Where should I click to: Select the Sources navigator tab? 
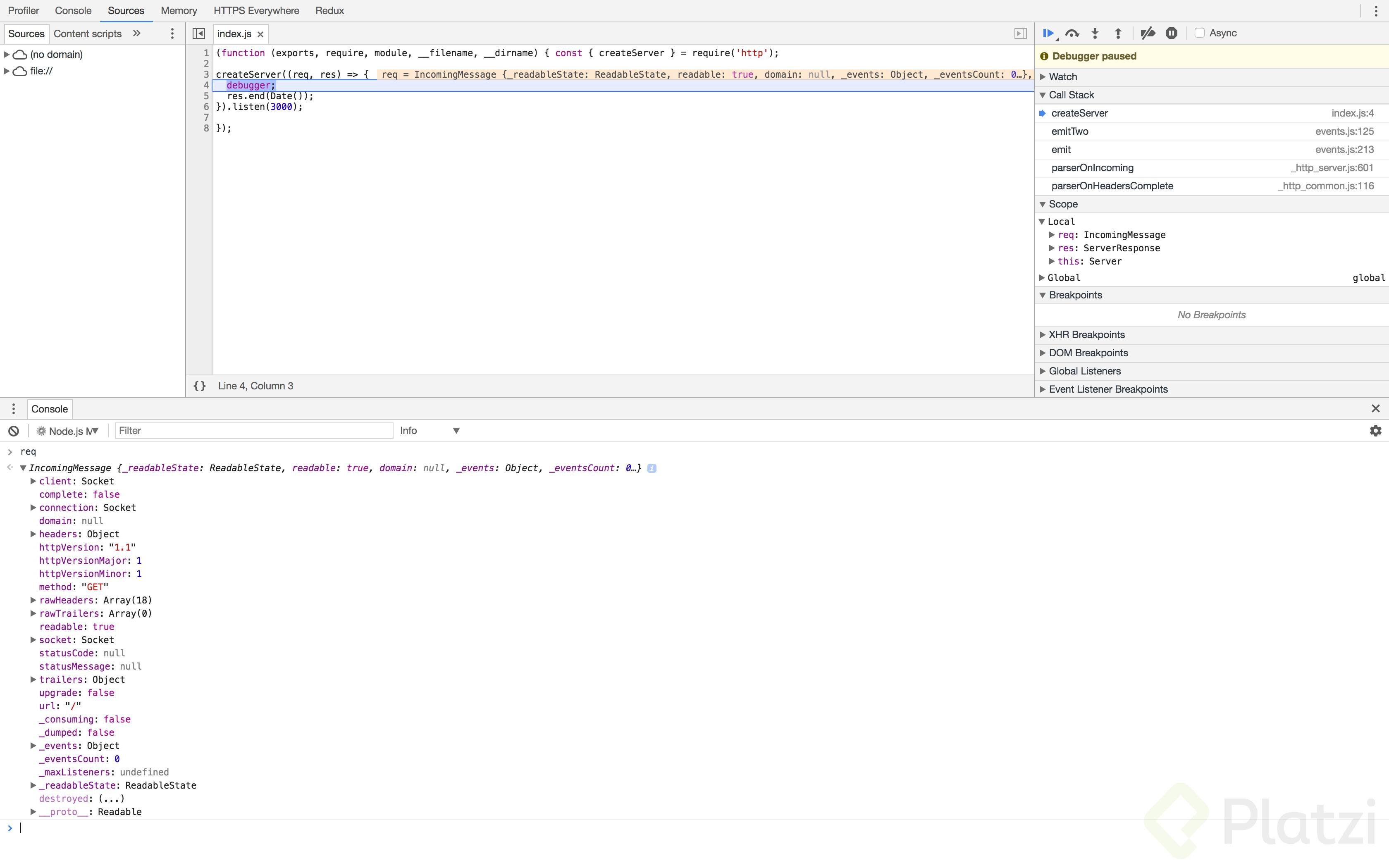(x=26, y=33)
